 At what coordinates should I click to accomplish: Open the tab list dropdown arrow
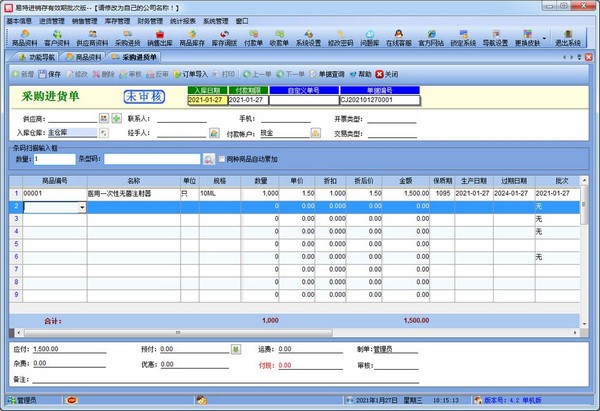[579, 57]
